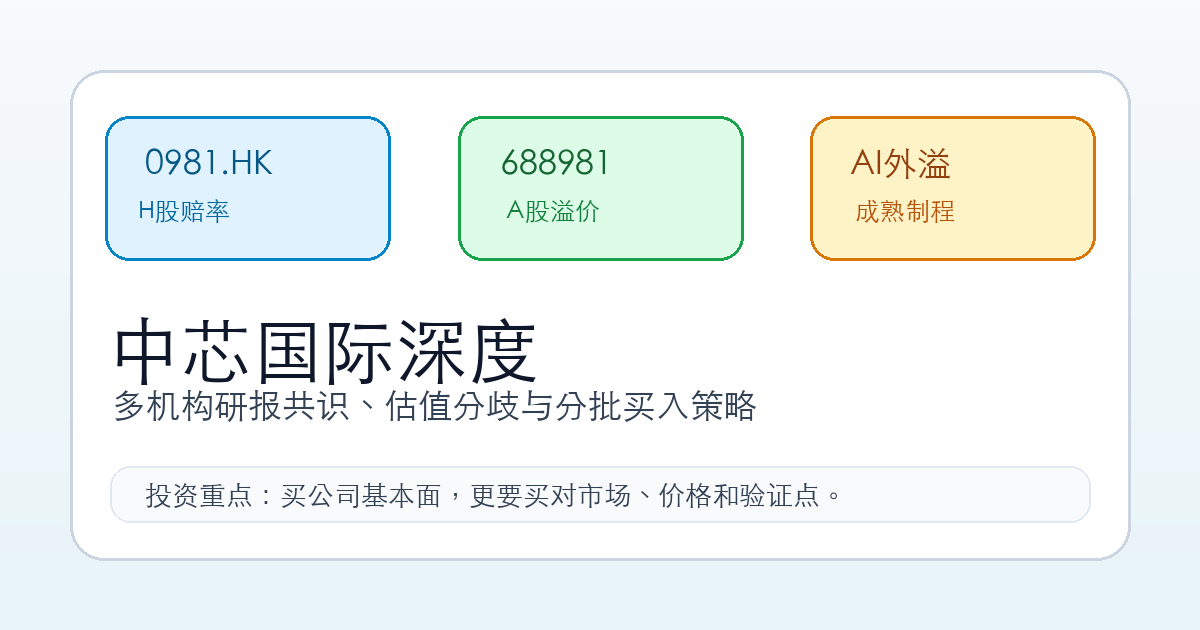1200x630 pixels.
Task: Click the AI外溢 heading text
Action: pyautogui.click(x=900, y=162)
